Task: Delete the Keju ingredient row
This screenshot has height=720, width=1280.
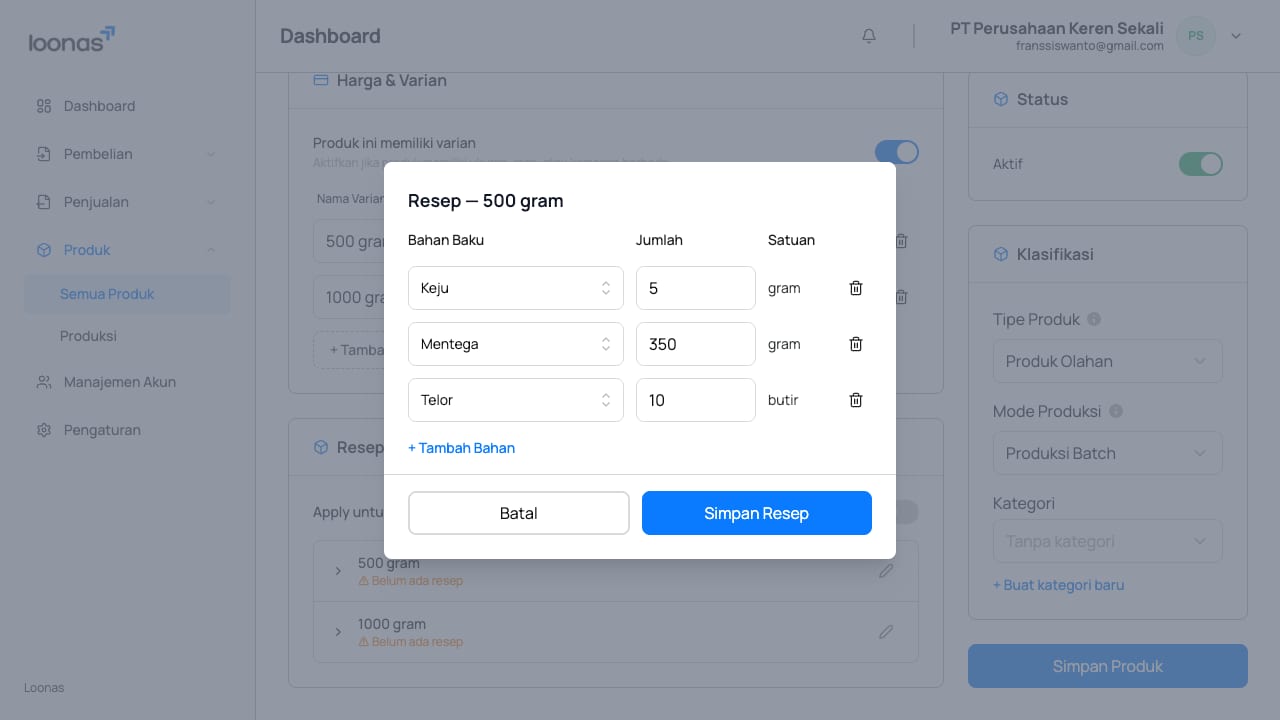Action: [x=856, y=288]
